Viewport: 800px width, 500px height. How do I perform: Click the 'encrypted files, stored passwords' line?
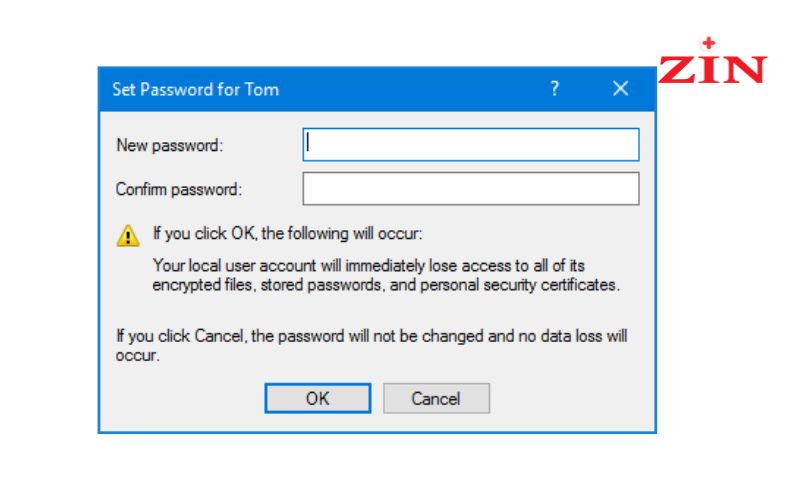pyautogui.click(x=386, y=285)
